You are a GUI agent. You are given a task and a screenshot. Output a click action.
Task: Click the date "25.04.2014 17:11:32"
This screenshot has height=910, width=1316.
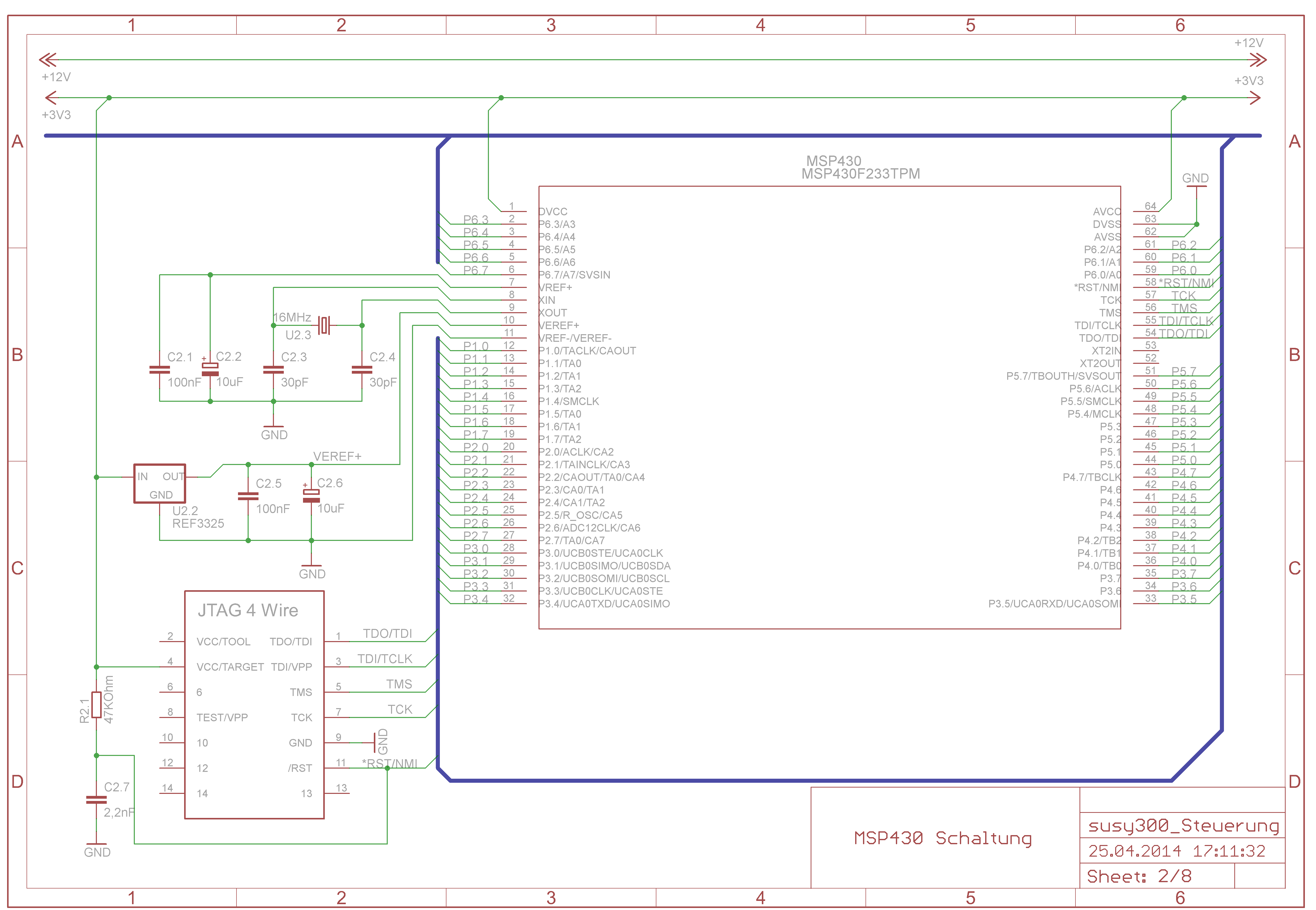pyautogui.click(x=1176, y=851)
